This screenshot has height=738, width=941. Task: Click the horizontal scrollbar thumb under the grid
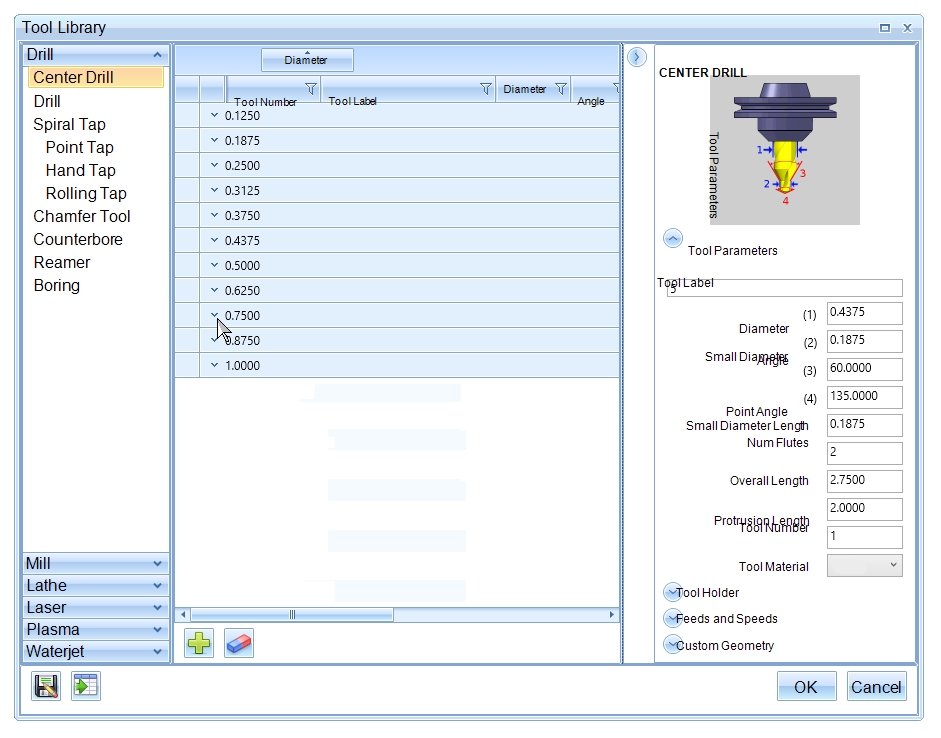pos(292,615)
